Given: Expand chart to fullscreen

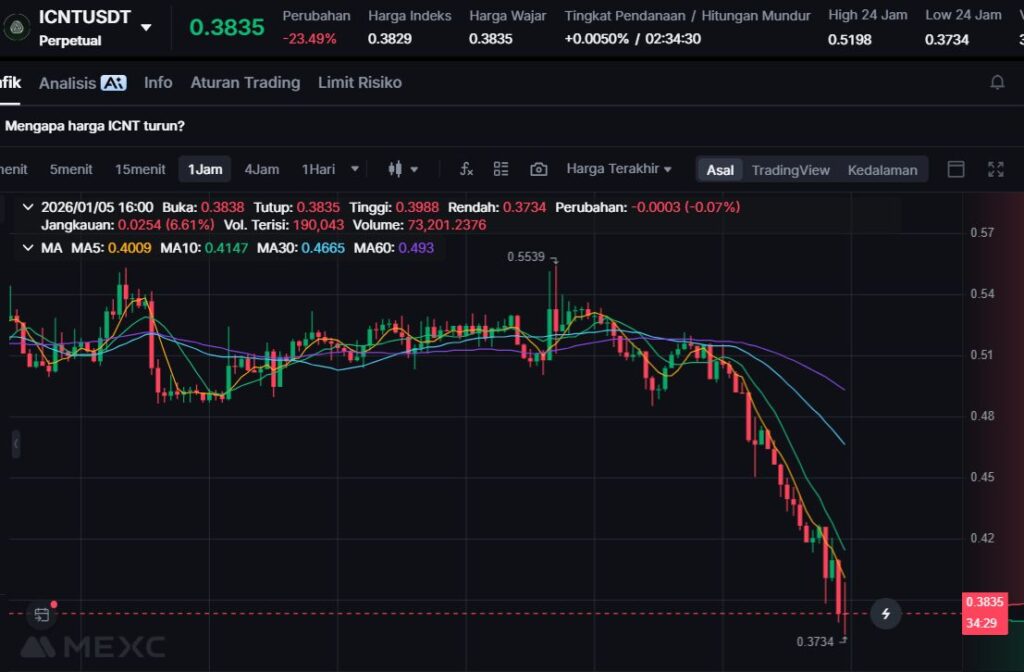Looking at the screenshot, I should (x=995, y=169).
